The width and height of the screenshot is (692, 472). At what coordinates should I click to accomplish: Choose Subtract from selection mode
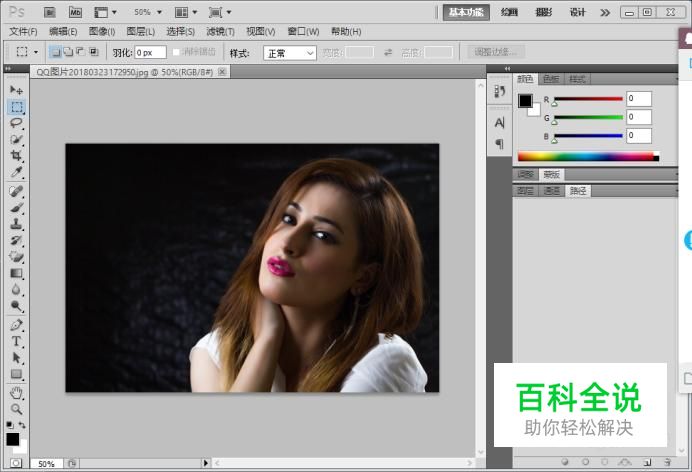tap(81, 52)
